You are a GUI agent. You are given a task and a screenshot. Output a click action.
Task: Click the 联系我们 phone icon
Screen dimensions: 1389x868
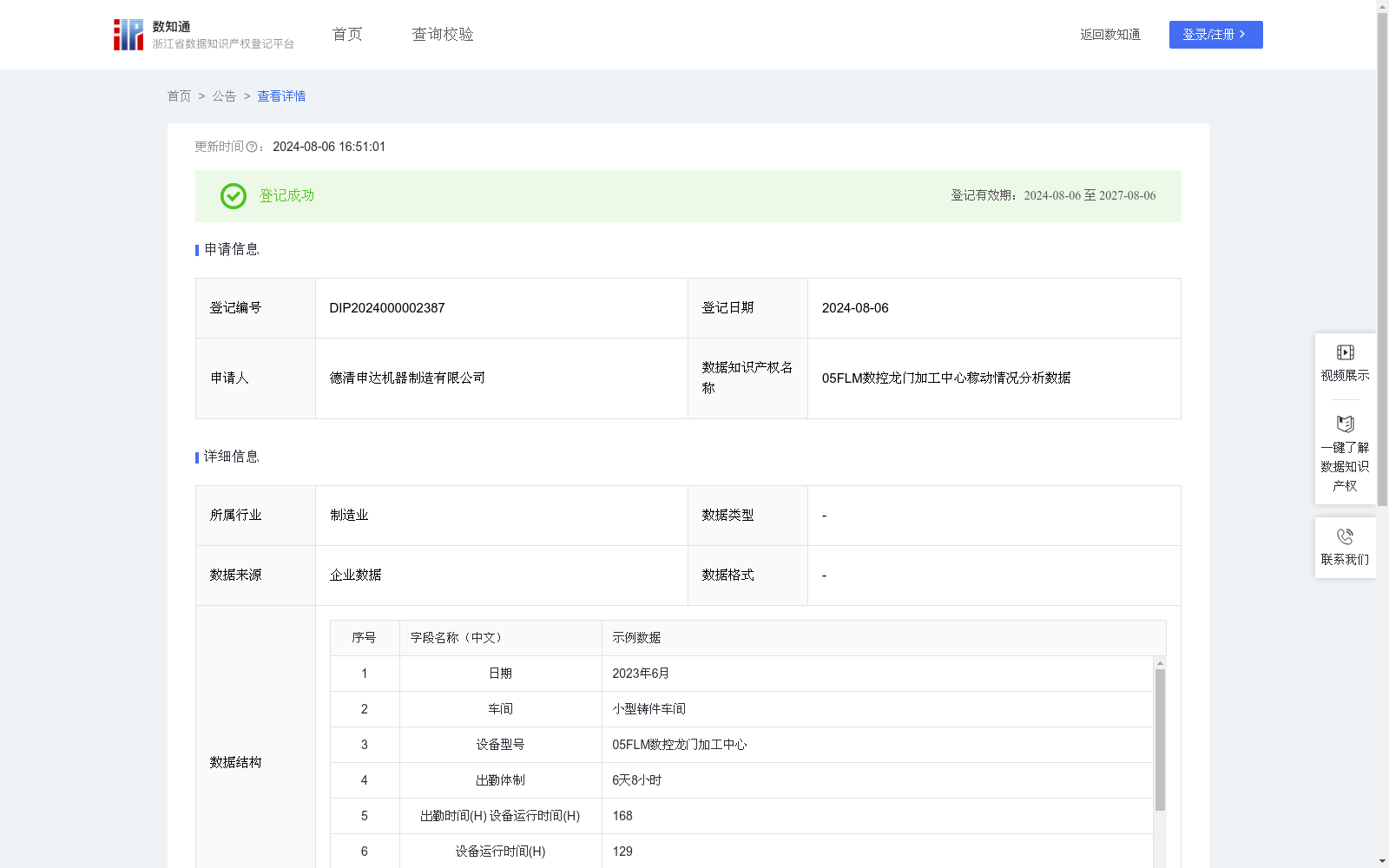pyautogui.click(x=1346, y=536)
